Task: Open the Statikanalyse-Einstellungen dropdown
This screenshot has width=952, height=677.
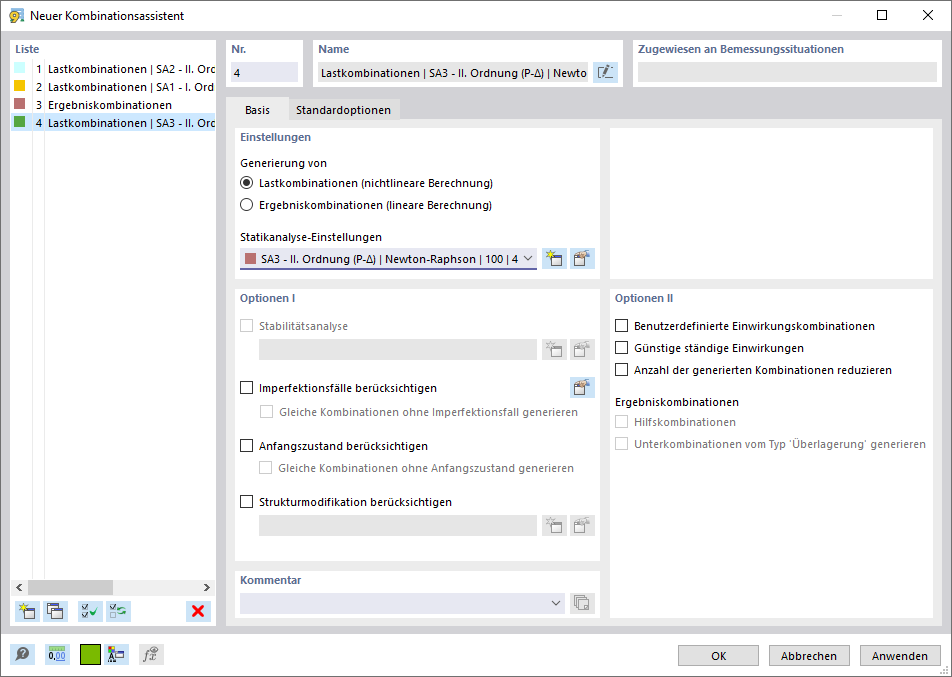Action: click(531, 258)
